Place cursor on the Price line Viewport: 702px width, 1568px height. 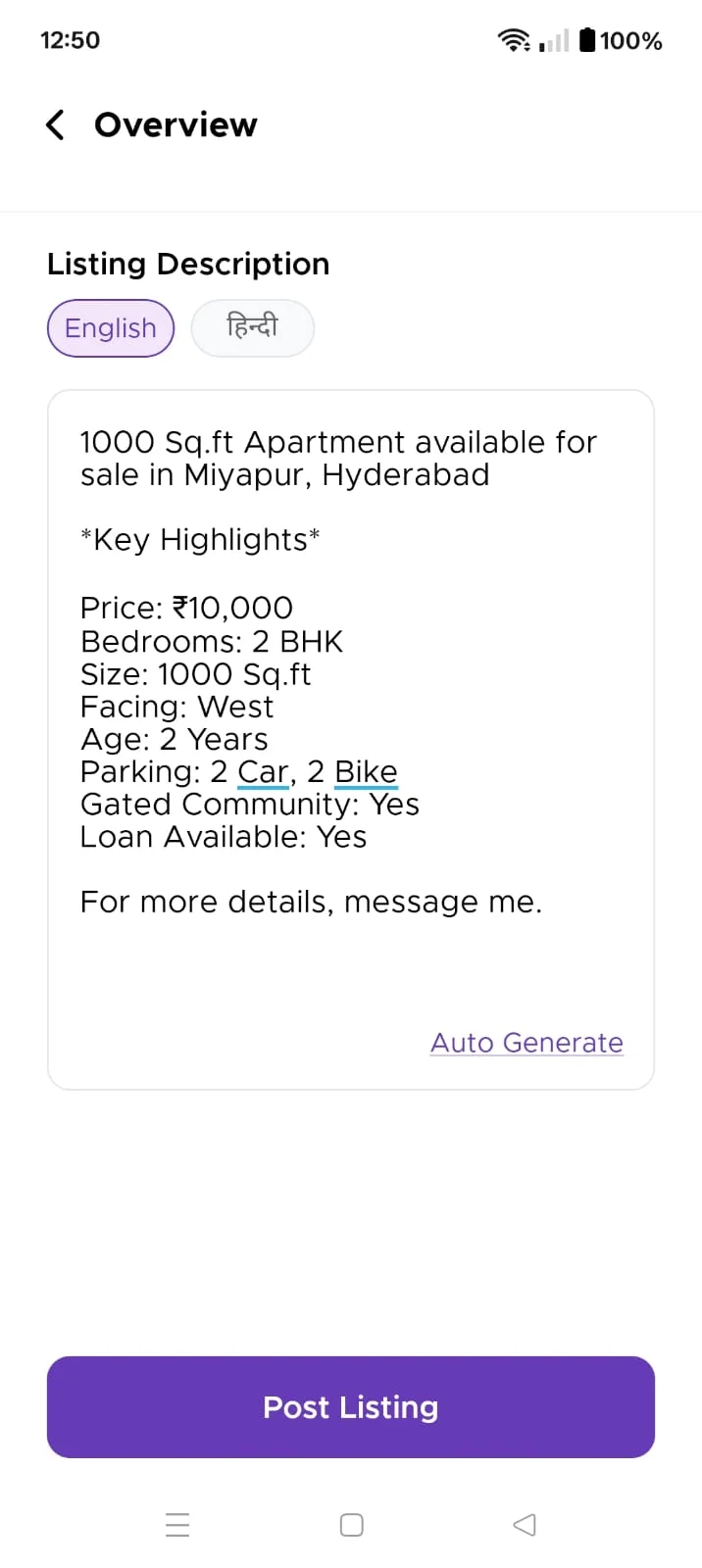point(186,609)
